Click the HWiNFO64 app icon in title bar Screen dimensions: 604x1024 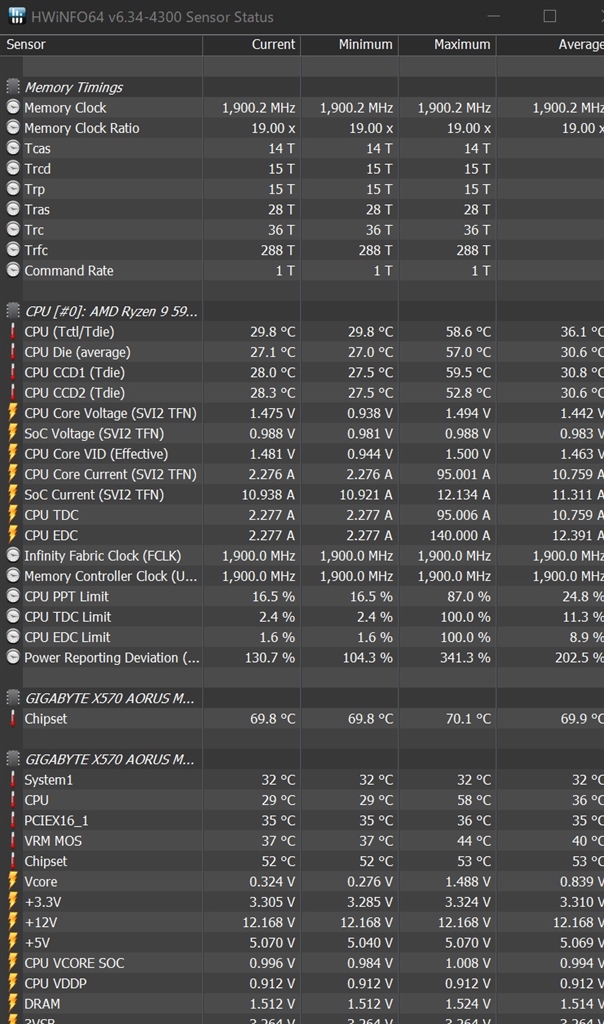16,16
